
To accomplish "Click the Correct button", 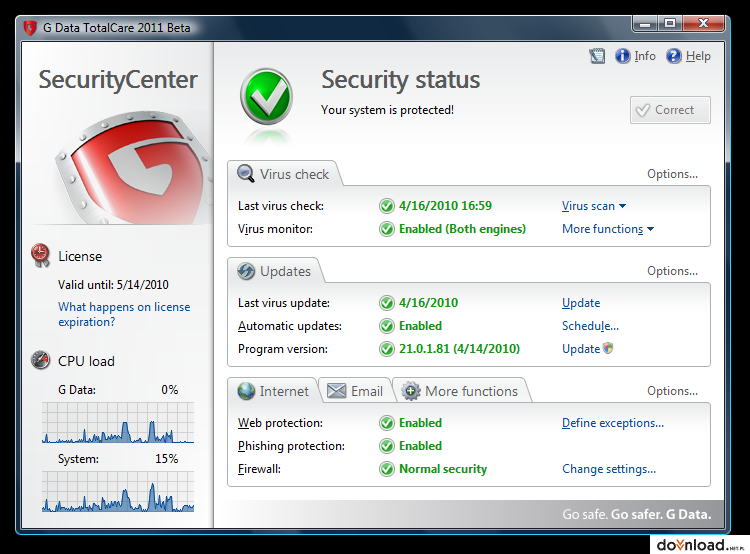I will (670, 110).
